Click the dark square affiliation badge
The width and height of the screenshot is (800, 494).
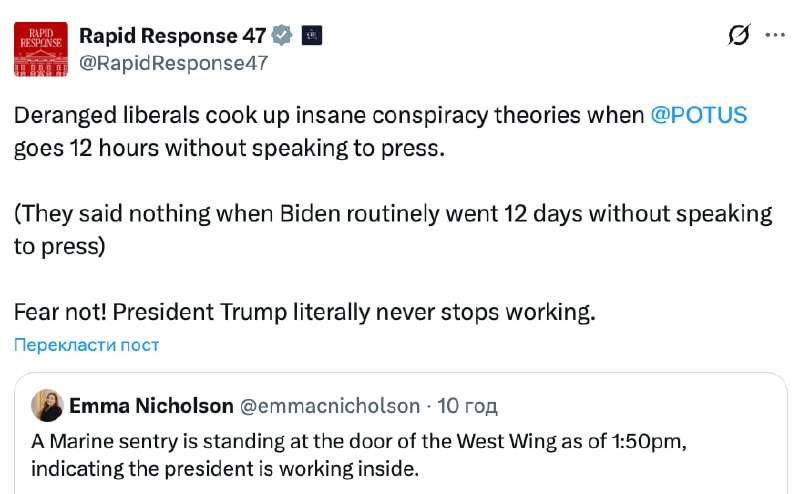tap(311, 36)
